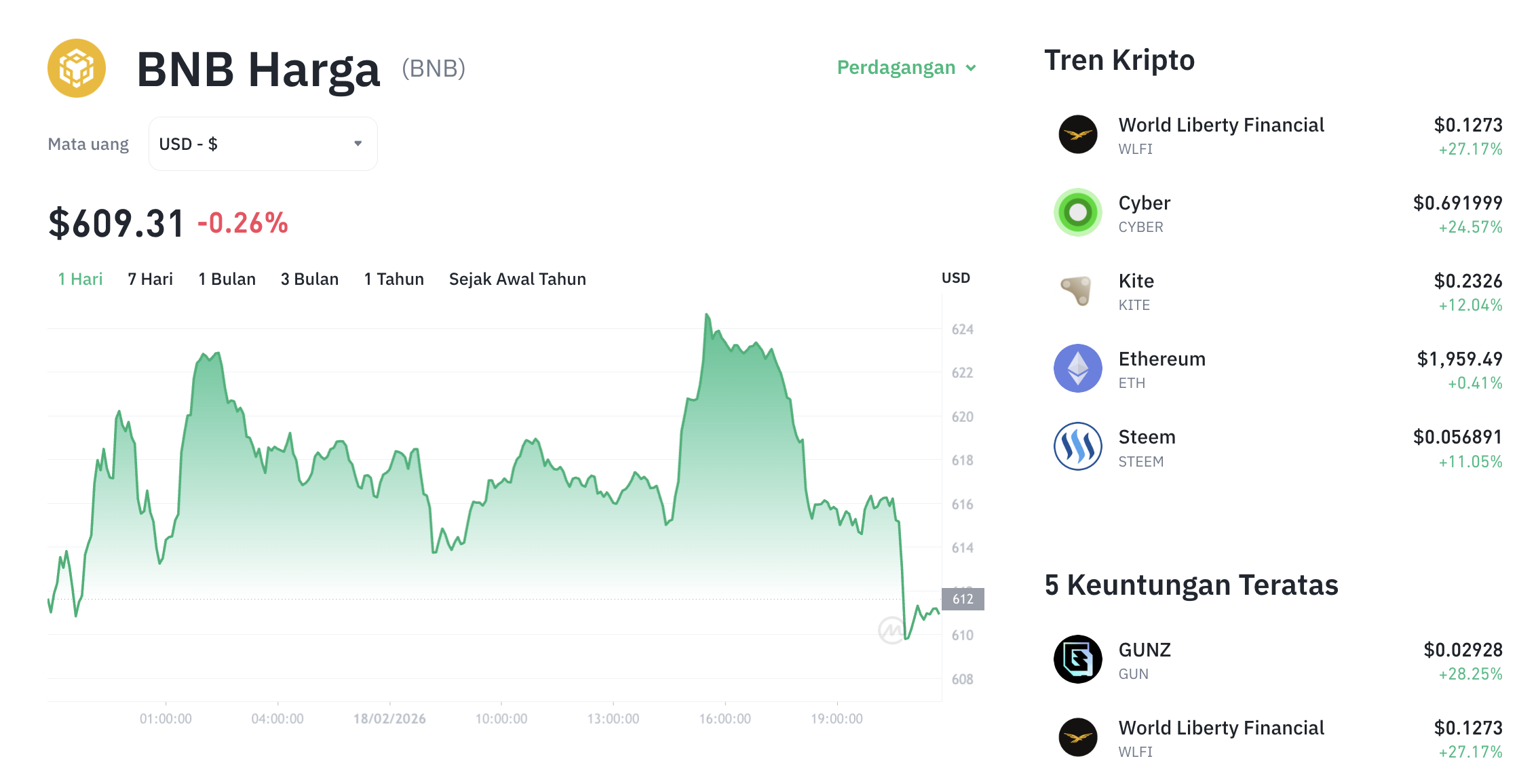This screenshot has height=784, width=1517.
Task: Click the Steem logo icon
Action: click(x=1077, y=447)
